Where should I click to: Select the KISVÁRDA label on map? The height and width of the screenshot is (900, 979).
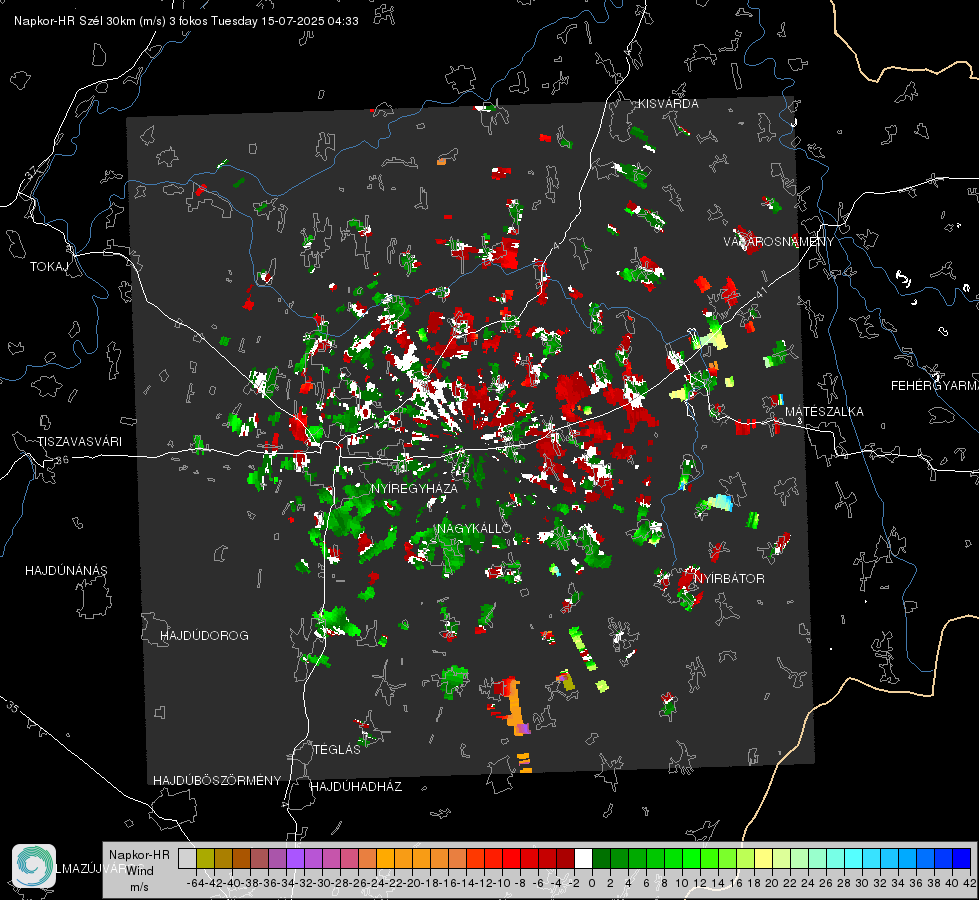668,104
